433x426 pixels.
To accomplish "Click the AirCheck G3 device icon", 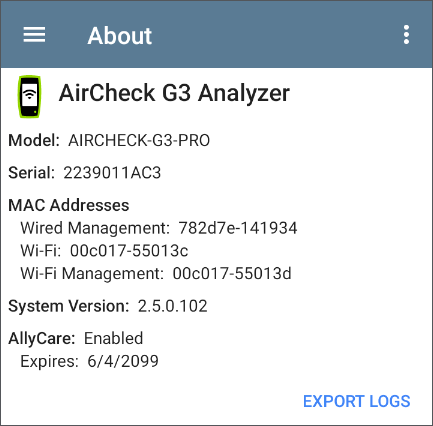I will click(30, 96).
